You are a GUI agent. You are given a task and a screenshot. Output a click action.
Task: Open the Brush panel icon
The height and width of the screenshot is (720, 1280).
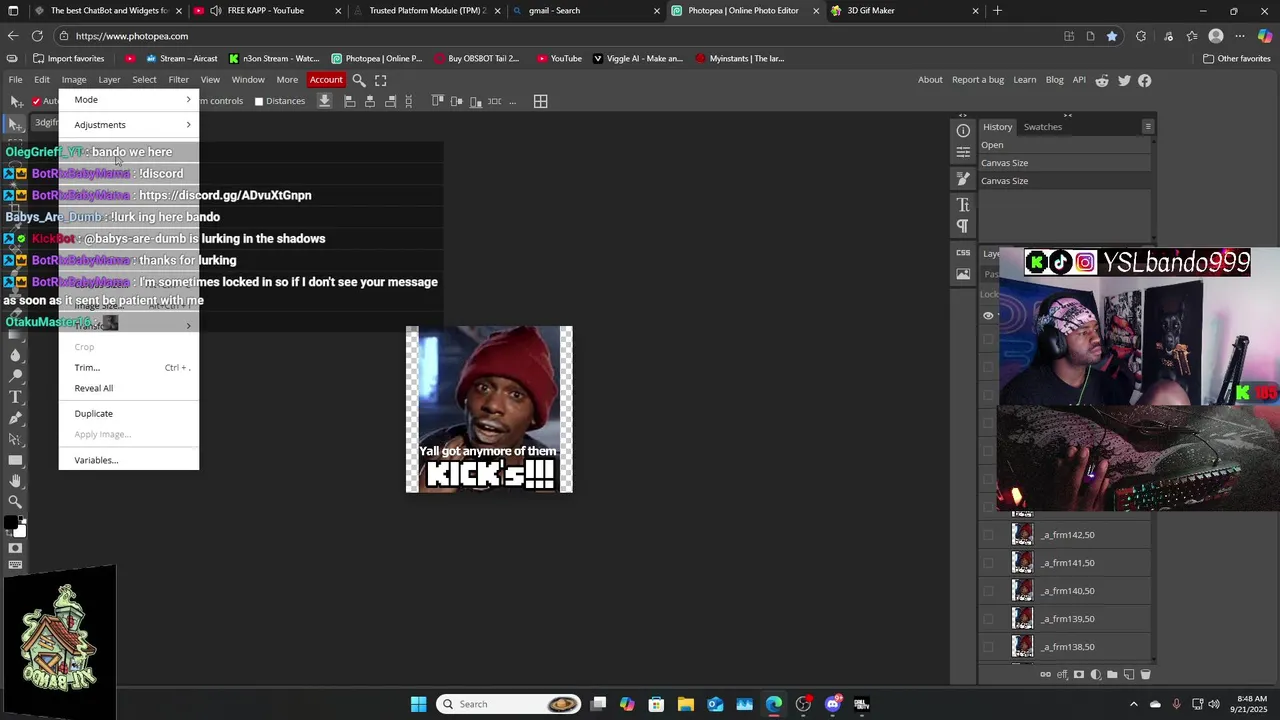pyautogui.click(x=963, y=179)
